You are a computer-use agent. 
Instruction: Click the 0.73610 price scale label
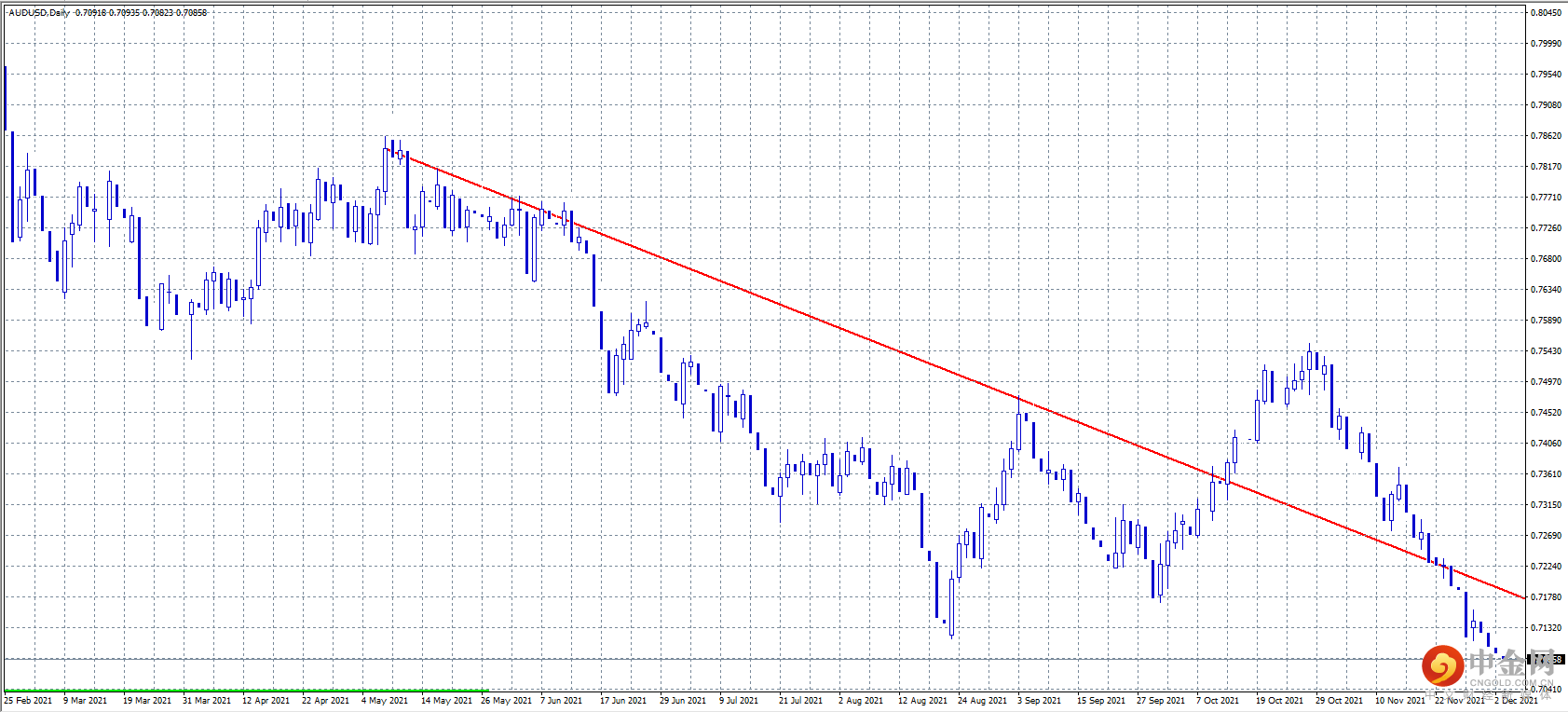click(x=1547, y=474)
